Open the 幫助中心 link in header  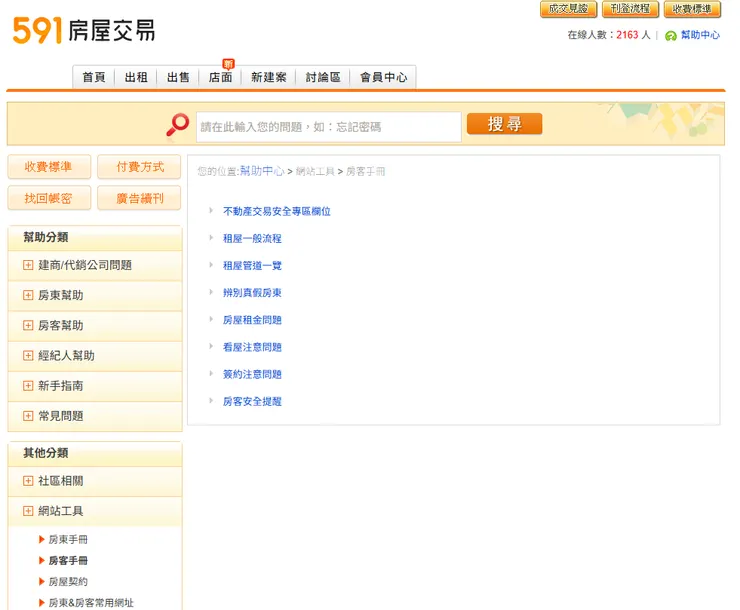click(700, 35)
